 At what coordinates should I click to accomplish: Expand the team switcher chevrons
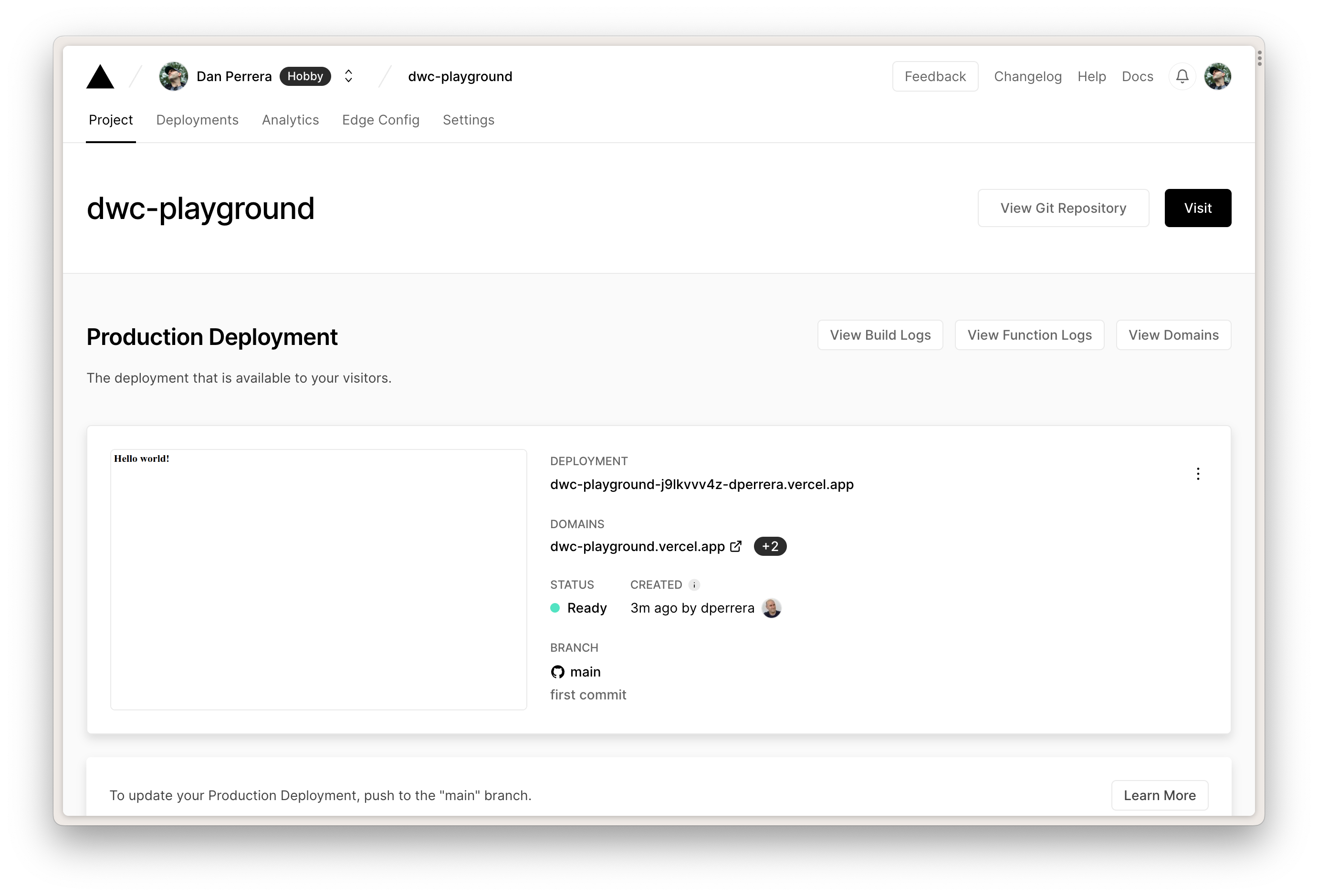pyautogui.click(x=349, y=76)
